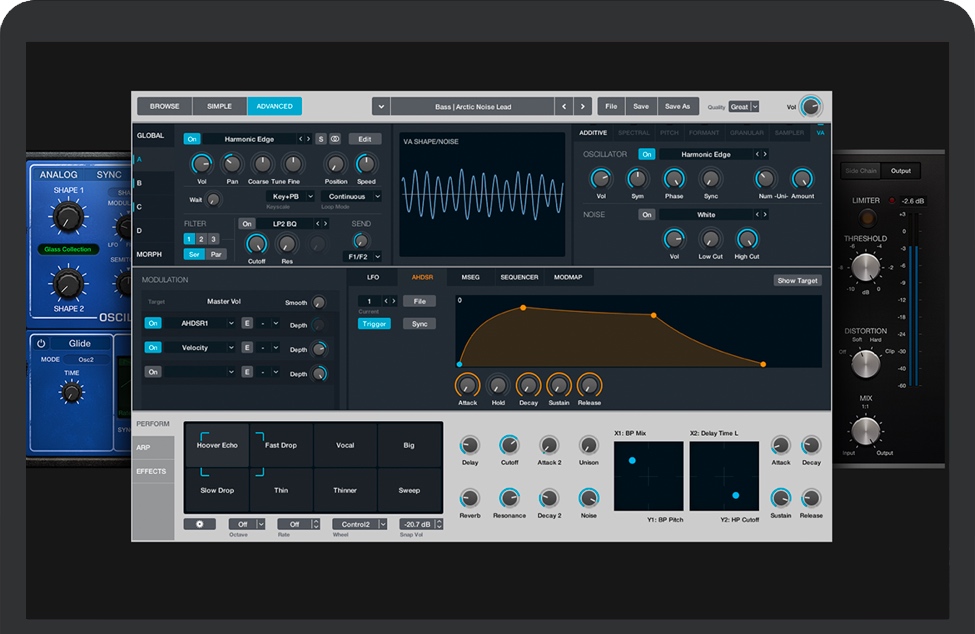Click the E button in the AHDSR1 row
The height and width of the screenshot is (634, 975).
click(x=246, y=323)
